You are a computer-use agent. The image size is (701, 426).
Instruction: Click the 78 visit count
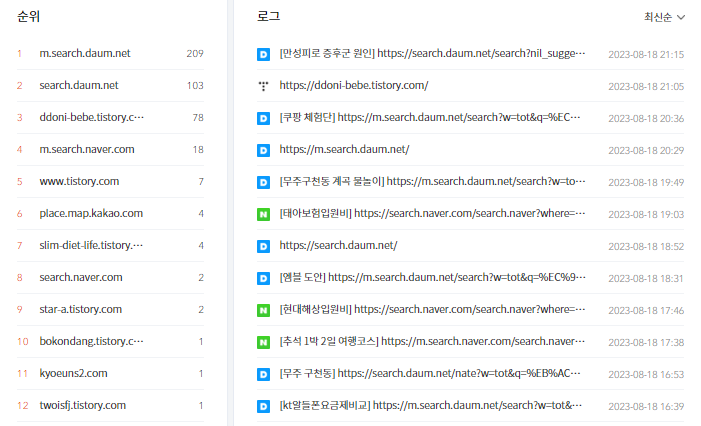point(198,118)
